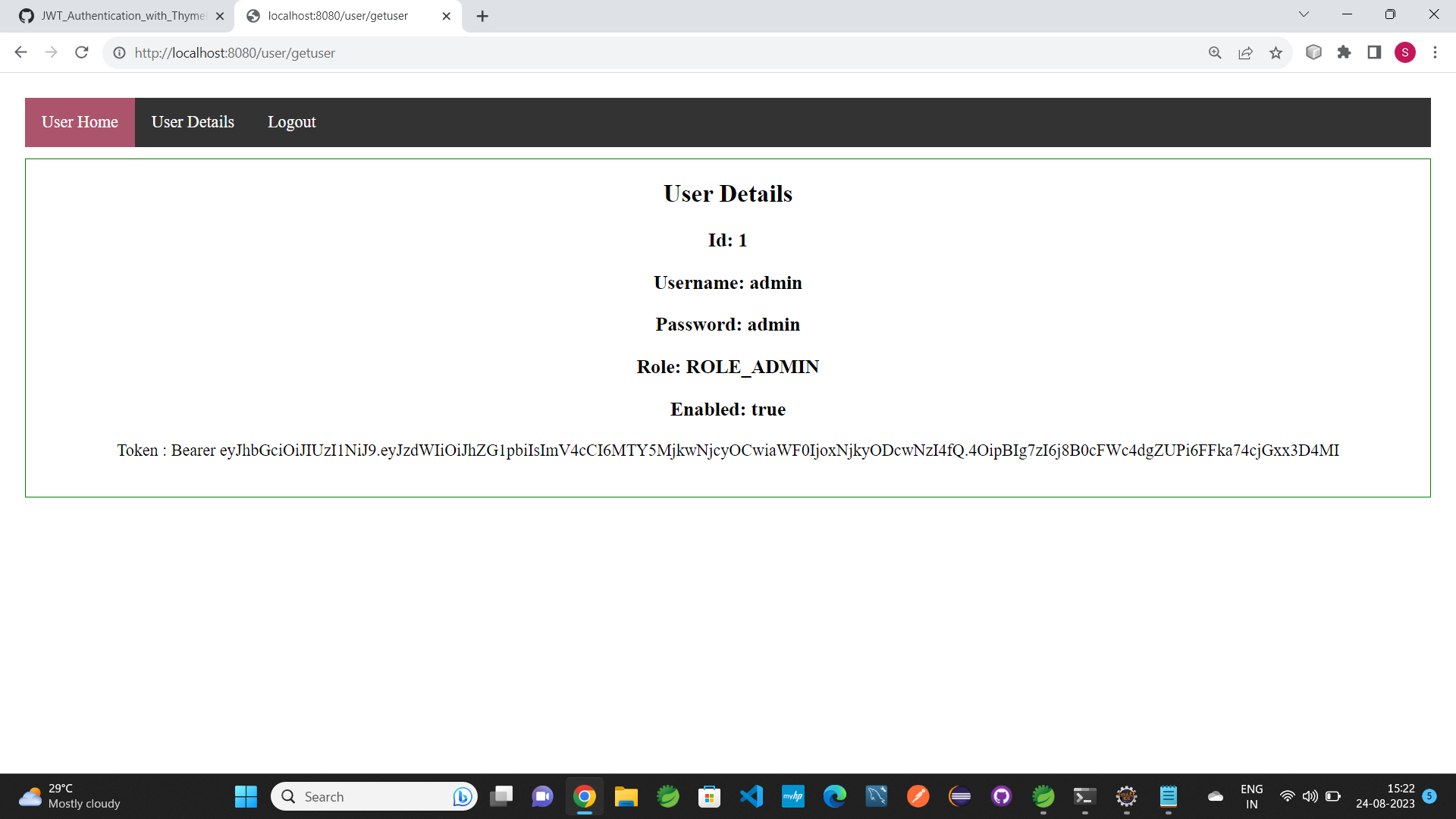Click the browser zoom/search magnifier icon

tap(1214, 52)
